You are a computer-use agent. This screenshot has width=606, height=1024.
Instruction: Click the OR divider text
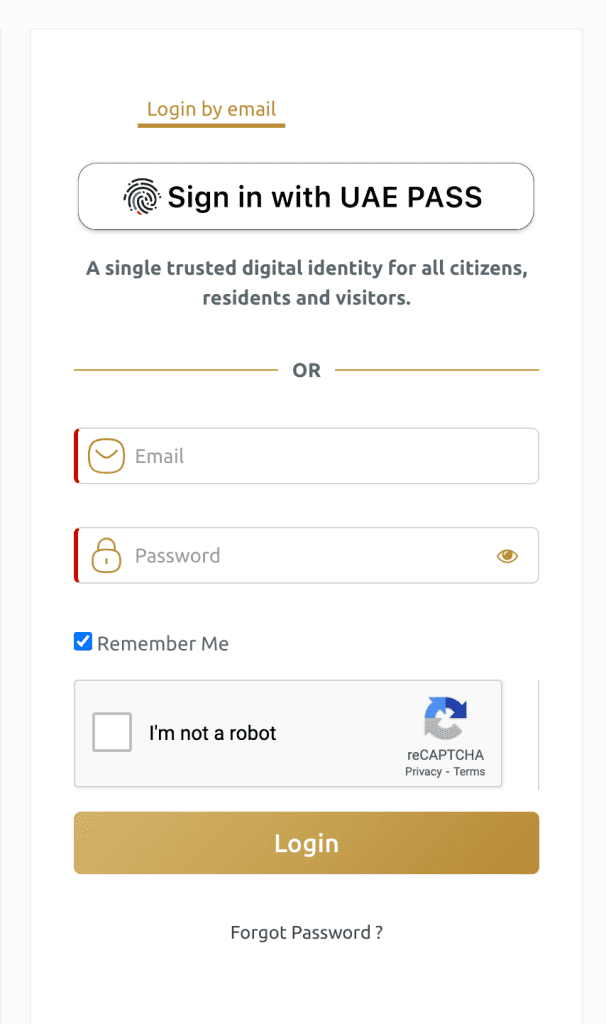(x=306, y=370)
